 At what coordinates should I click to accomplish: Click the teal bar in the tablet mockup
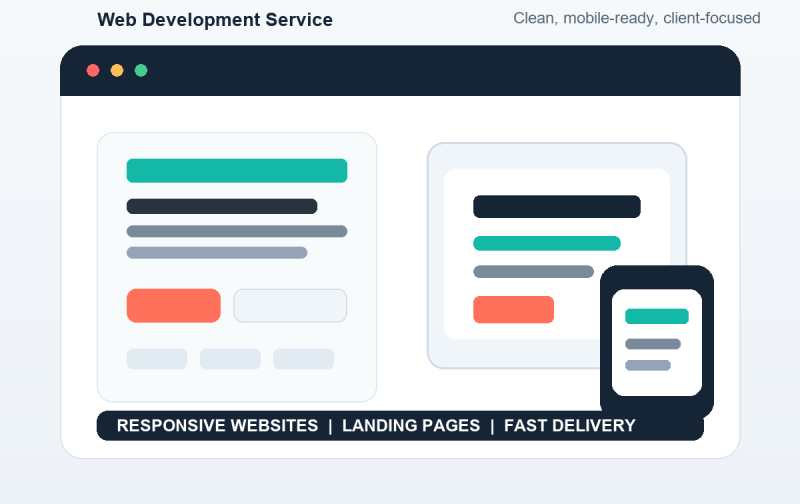(x=547, y=243)
